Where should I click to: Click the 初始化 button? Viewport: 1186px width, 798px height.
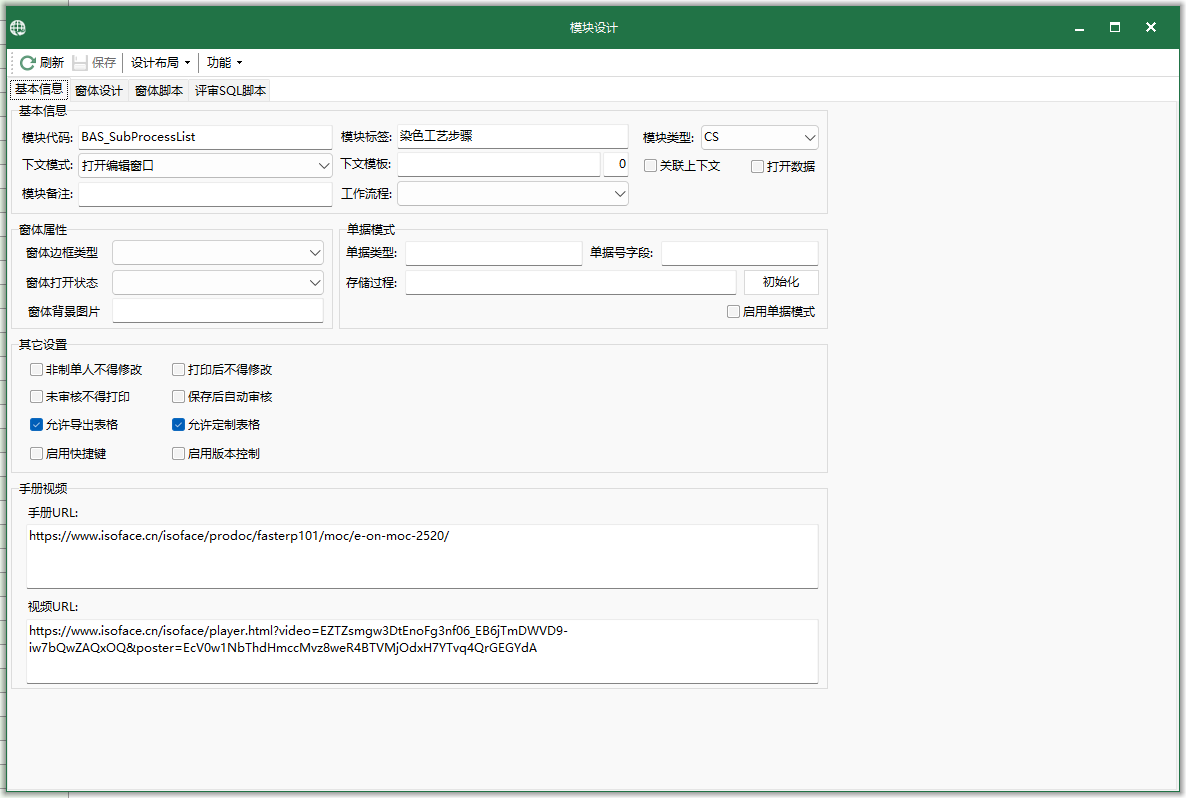(x=781, y=283)
